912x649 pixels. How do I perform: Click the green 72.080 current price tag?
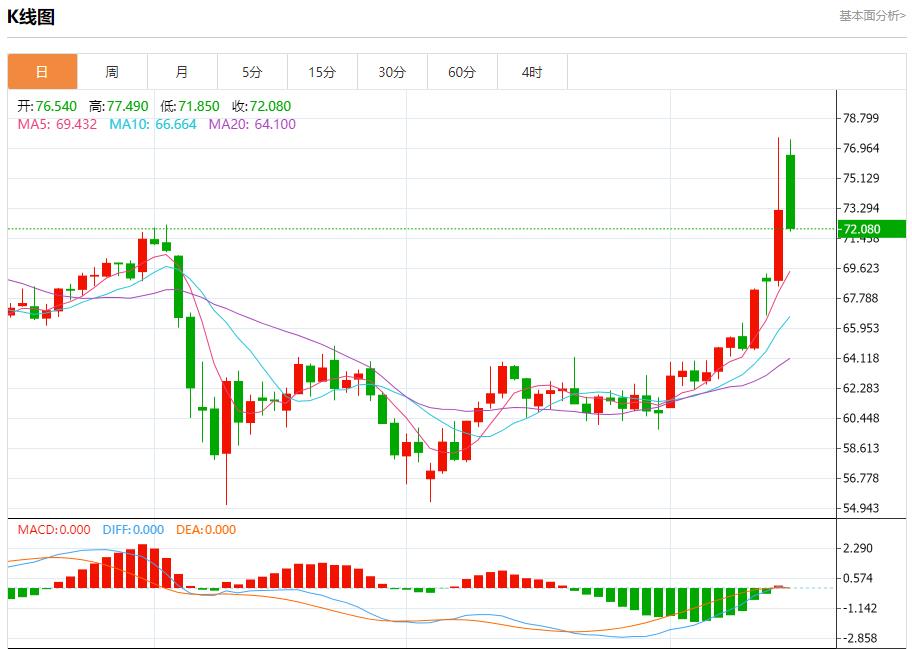click(x=871, y=229)
